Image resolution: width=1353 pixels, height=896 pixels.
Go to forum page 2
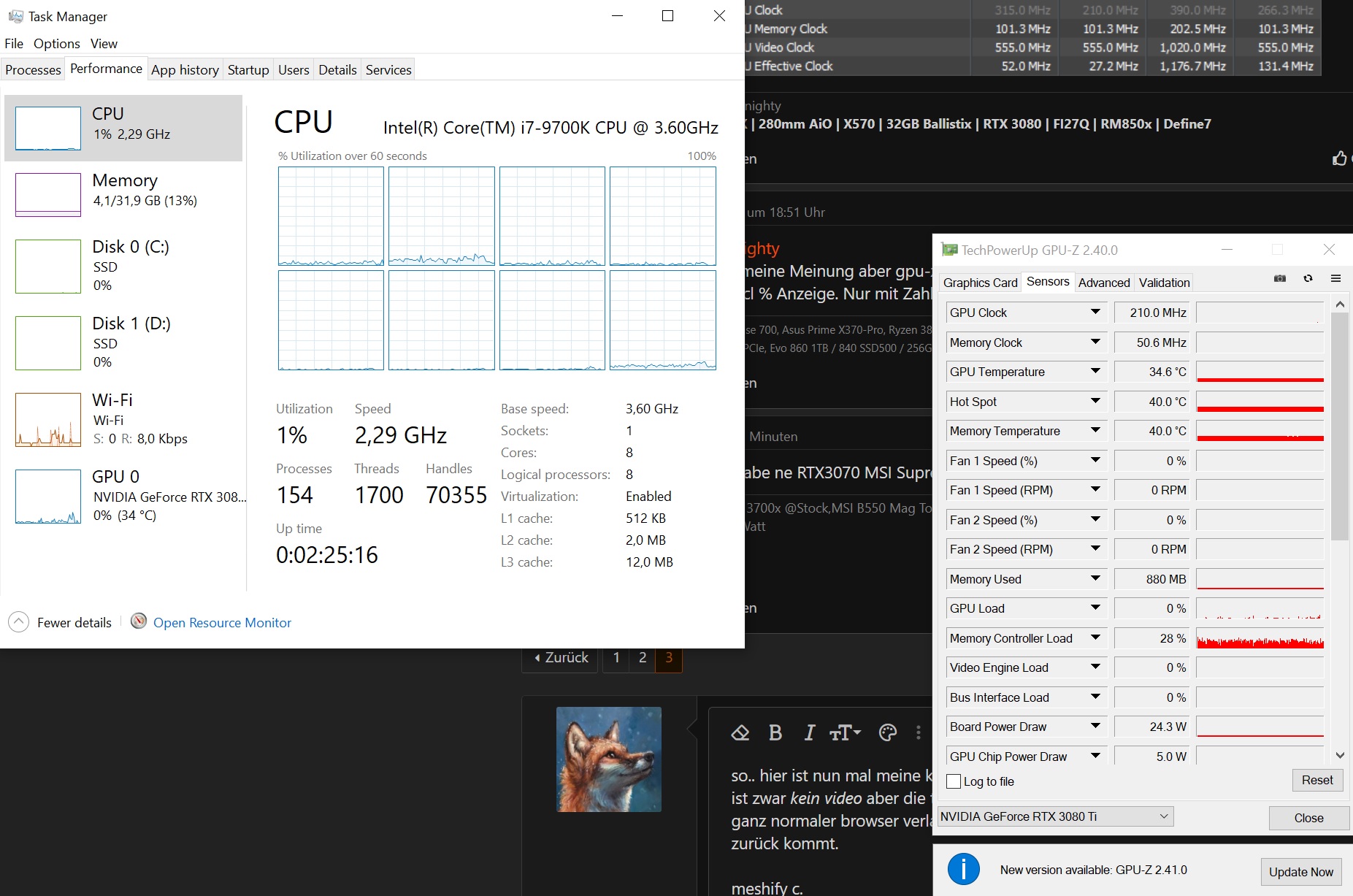tap(643, 657)
